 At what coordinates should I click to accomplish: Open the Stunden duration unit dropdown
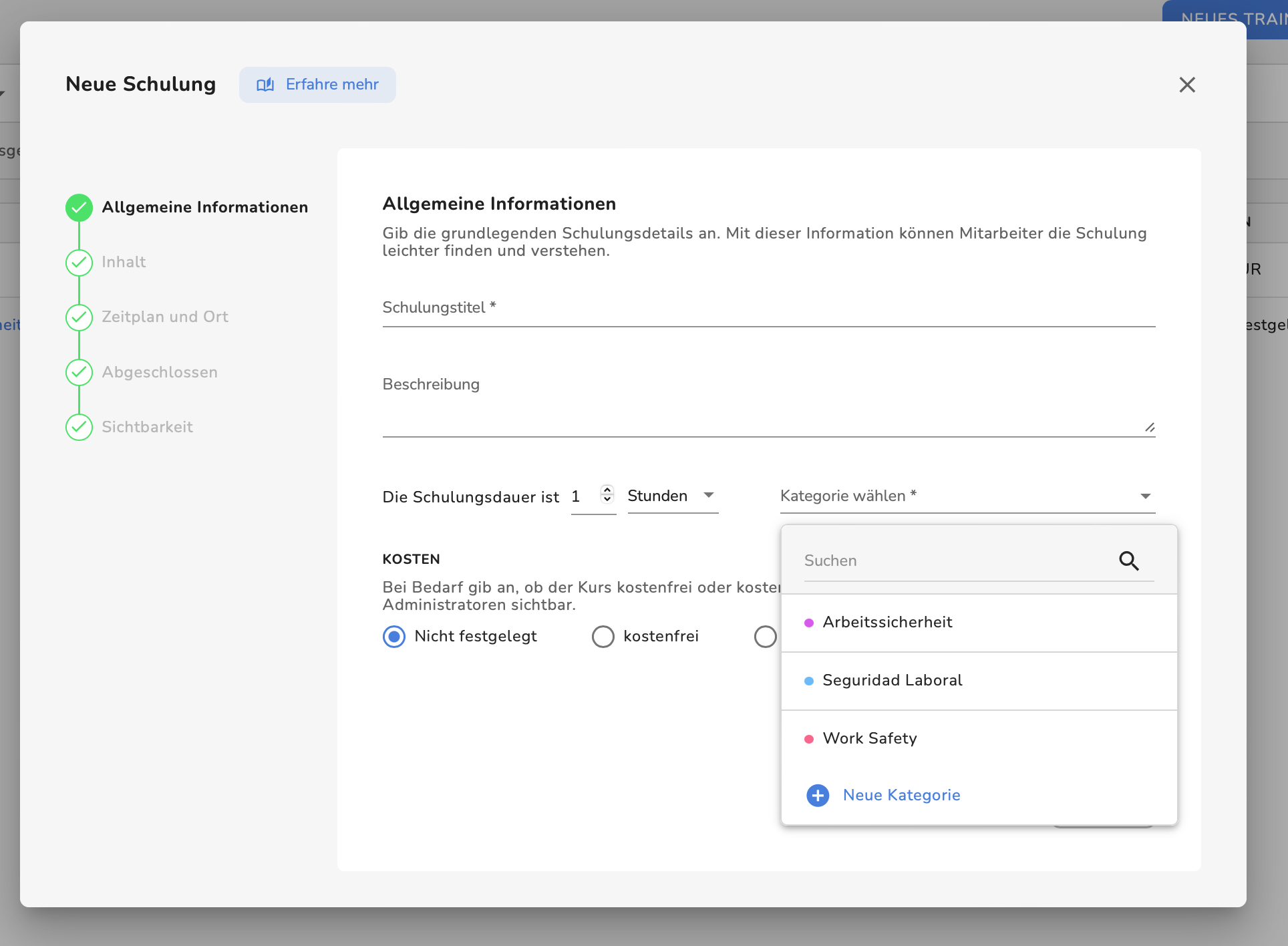coord(673,496)
